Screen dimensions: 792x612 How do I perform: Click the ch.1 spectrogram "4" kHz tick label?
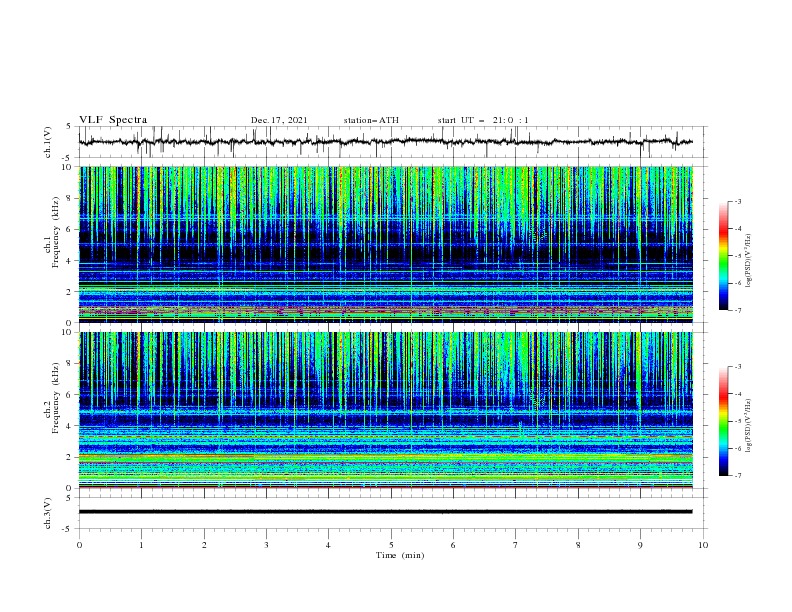[70, 261]
